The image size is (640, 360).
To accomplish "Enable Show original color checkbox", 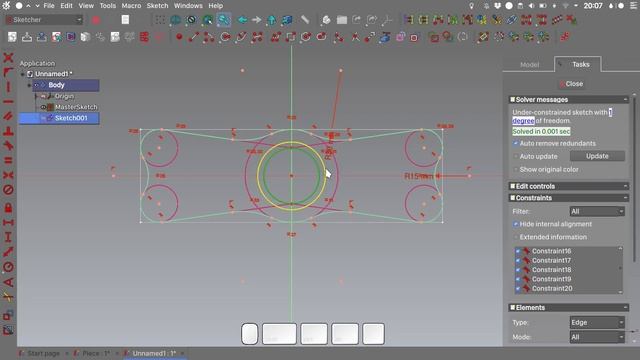I will point(516,169).
